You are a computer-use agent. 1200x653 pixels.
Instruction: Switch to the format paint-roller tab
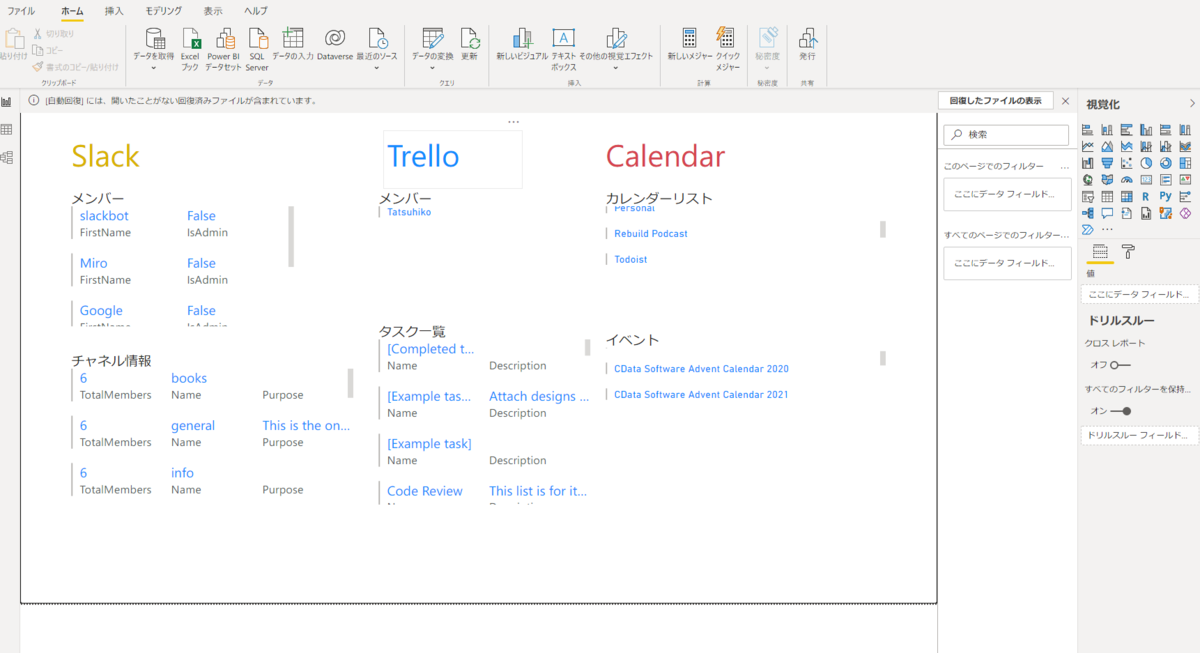[x=1128, y=252]
